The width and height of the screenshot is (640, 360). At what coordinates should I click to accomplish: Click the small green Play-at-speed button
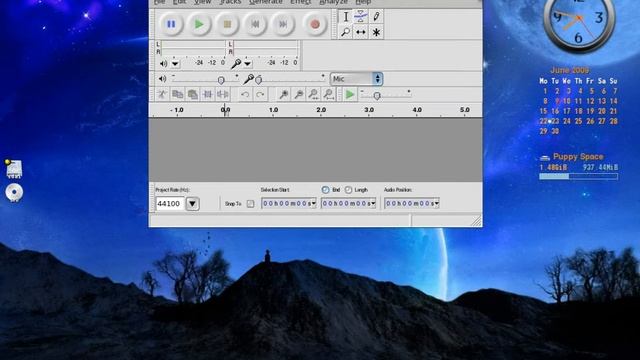pos(350,95)
